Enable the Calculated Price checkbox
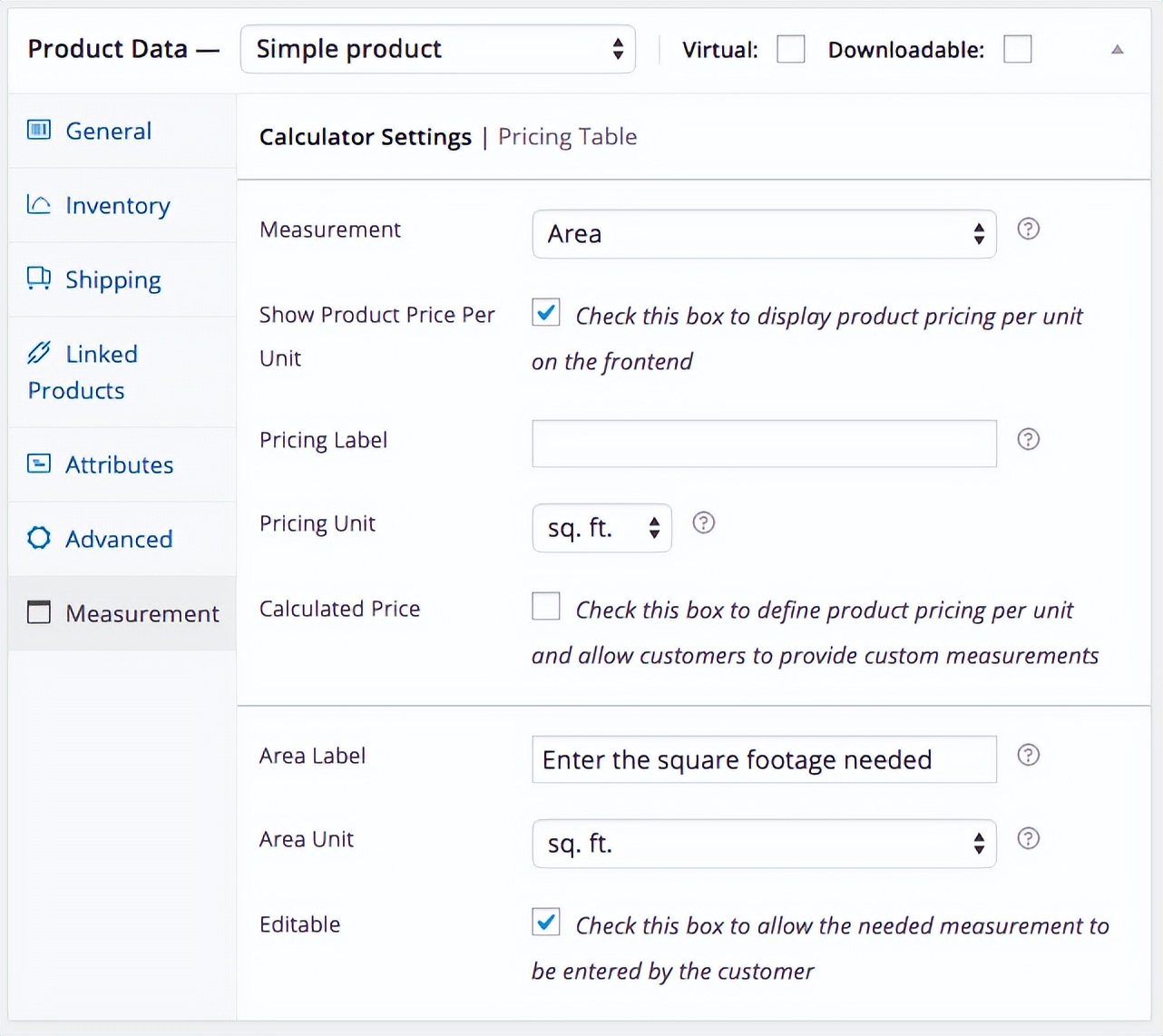This screenshot has height=1036, width=1163. pos(546,606)
